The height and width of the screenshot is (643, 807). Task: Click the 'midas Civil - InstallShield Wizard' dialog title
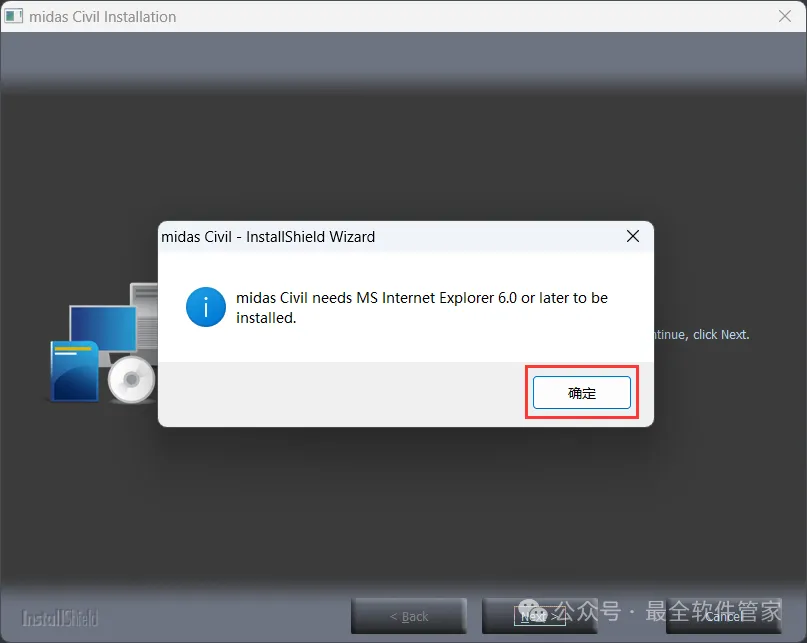[x=268, y=237]
